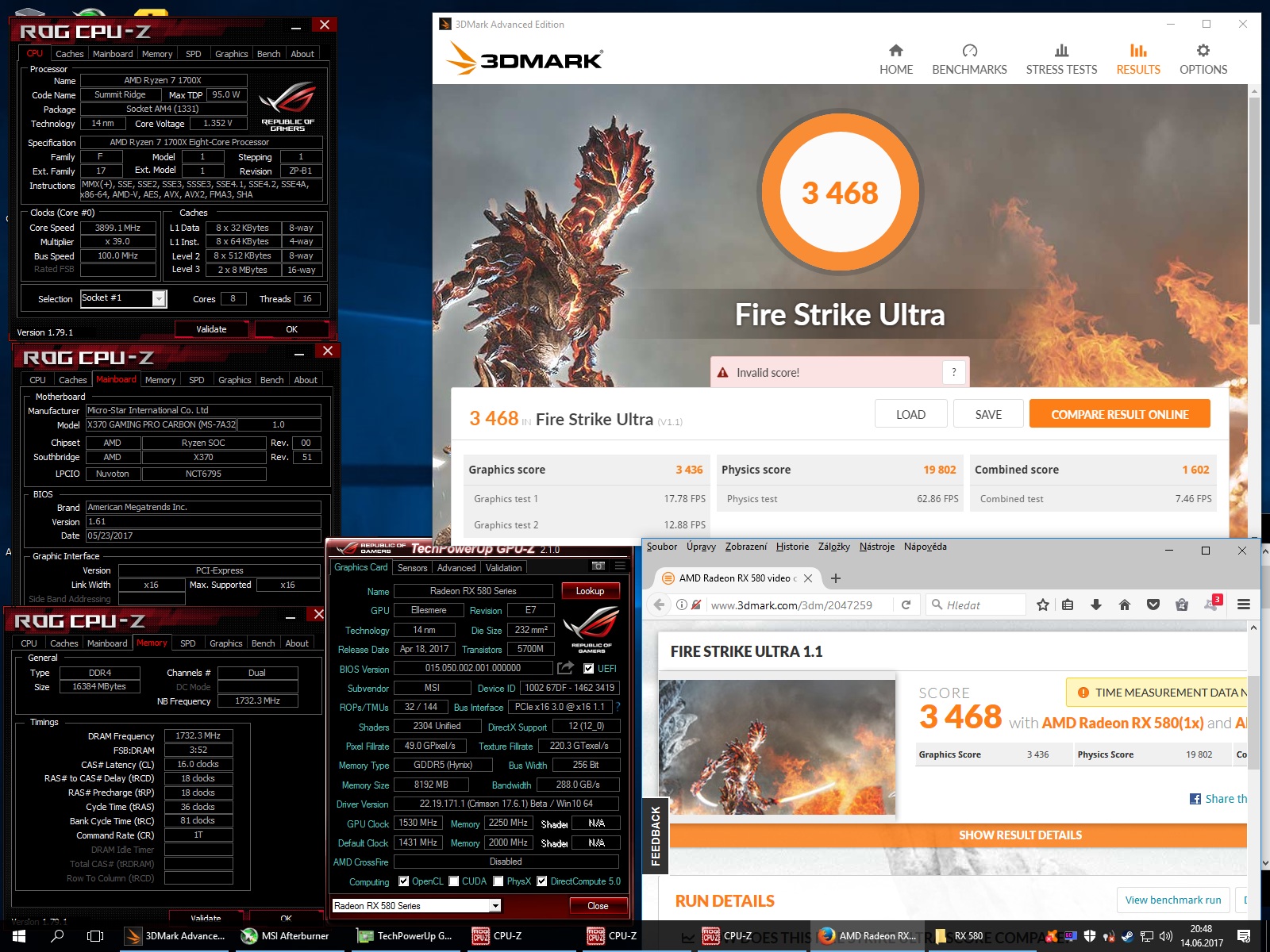Image resolution: width=1270 pixels, height=952 pixels.
Task: Click COMPARE RESULT ONLINE button
Action: point(1119,414)
